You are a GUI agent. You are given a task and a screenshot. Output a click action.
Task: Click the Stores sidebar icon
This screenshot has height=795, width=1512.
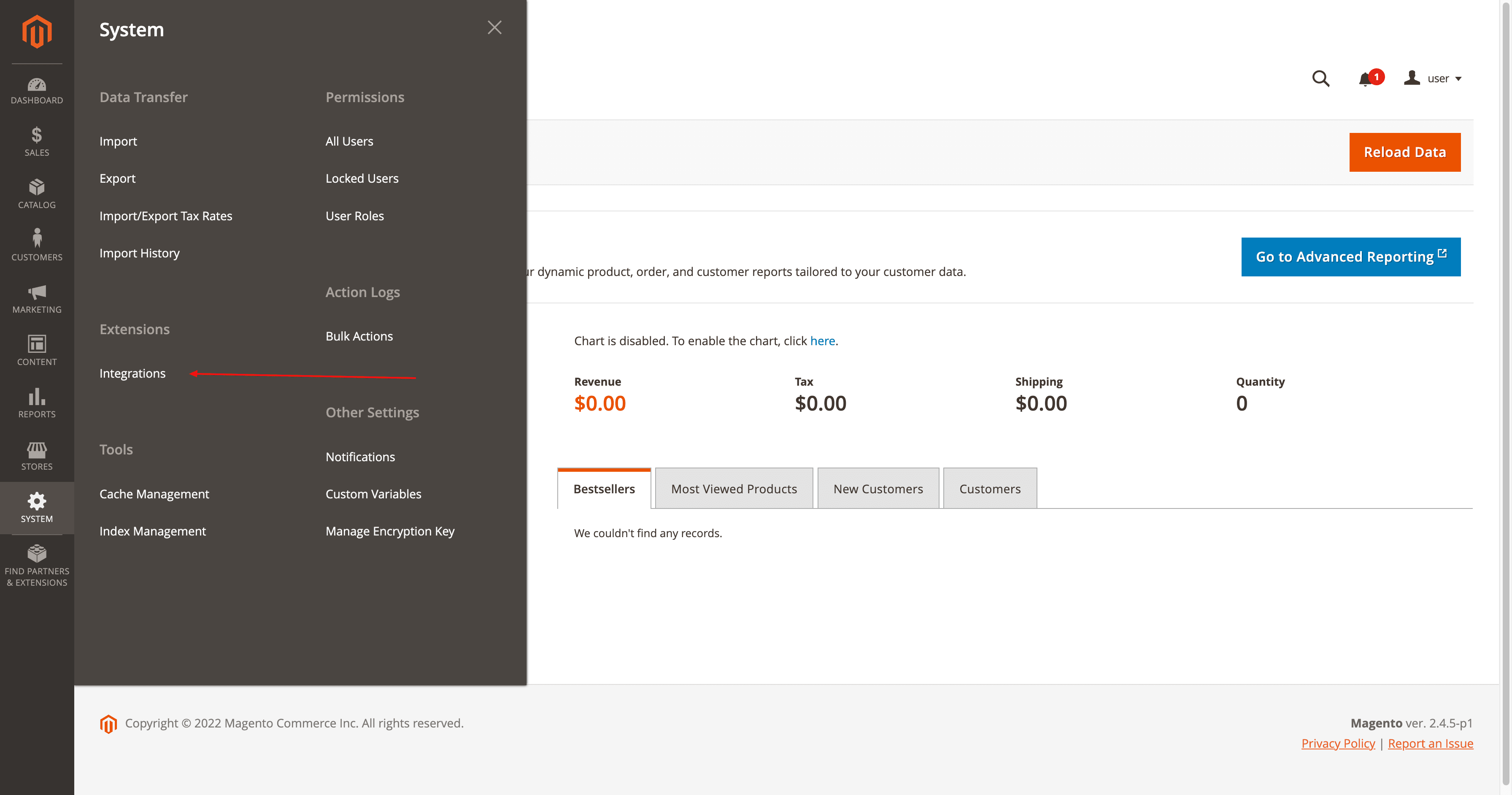coord(37,456)
